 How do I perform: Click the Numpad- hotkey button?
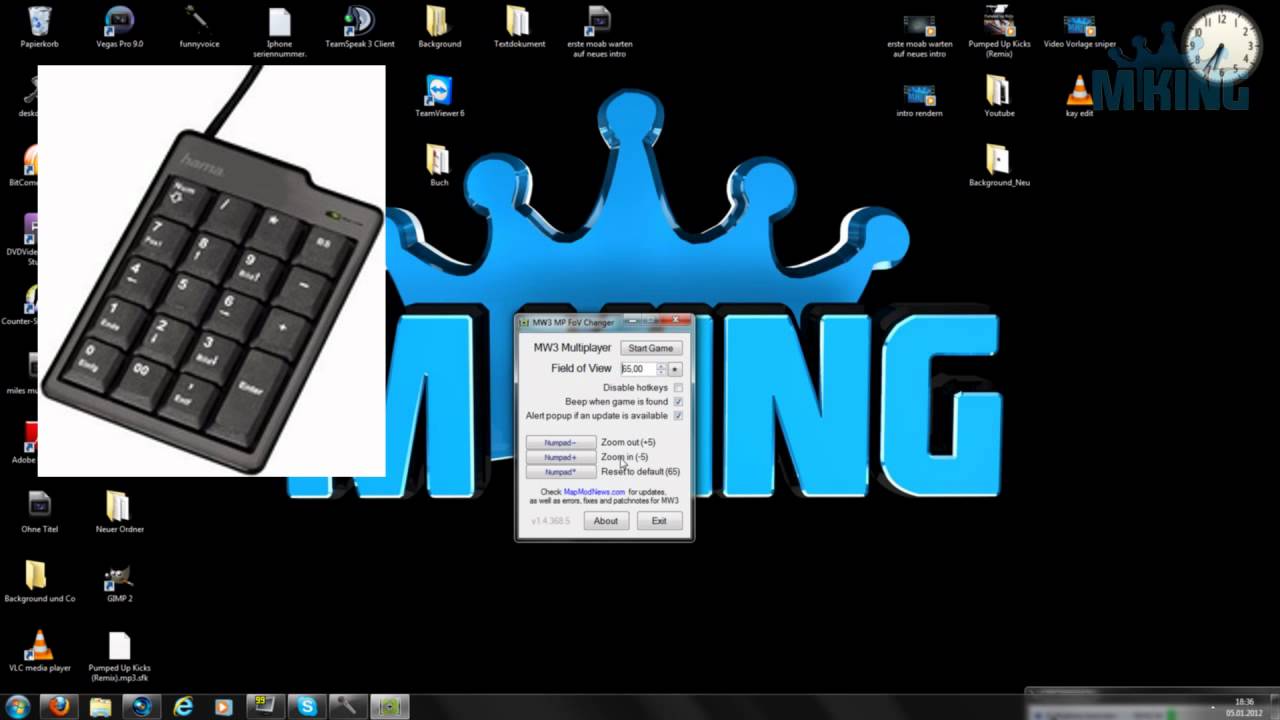560,443
